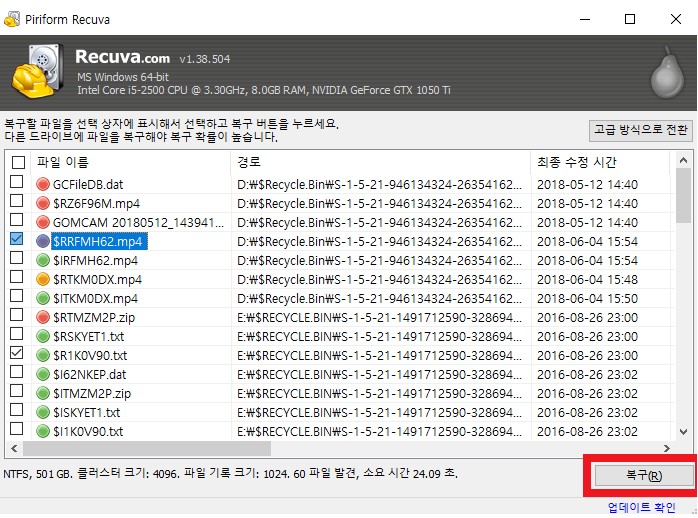The width and height of the screenshot is (698, 518).
Task: Click the red status dot beside the GOMCAM 20180512 file
Action: coord(43,222)
